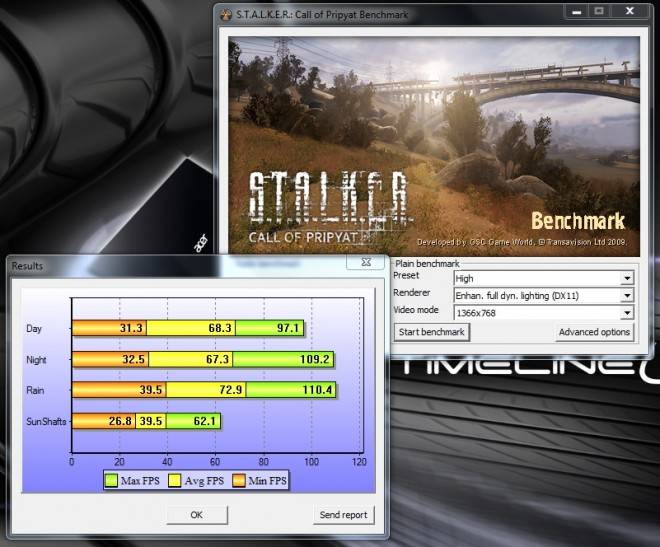Click OK in the Results dialog
Viewport: 660px width, 547px height.
pyautogui.click(x=197, y=515)
